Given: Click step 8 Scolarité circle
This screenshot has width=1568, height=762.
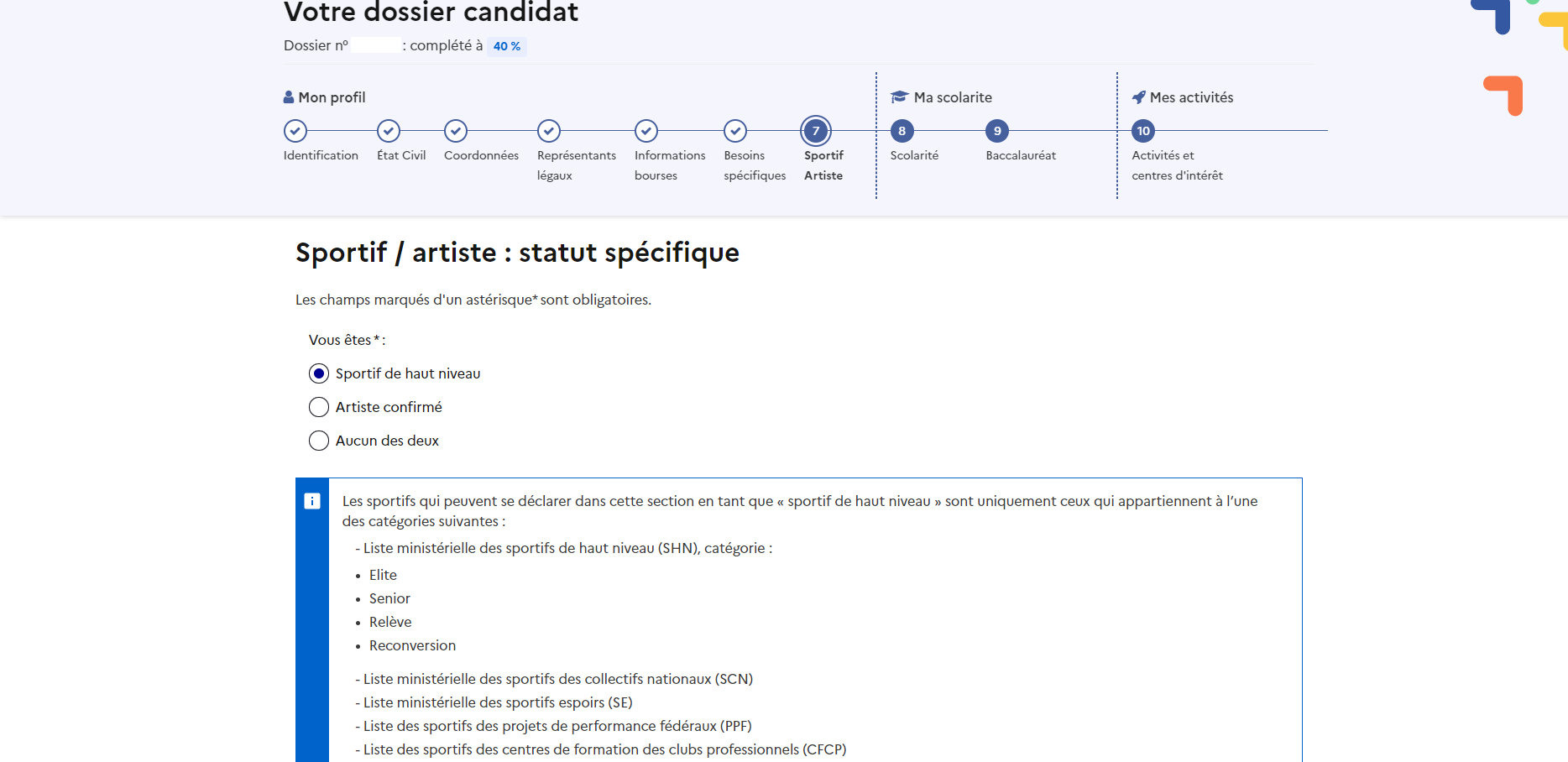Looking at the screenshot, I should click(x=902, y=131).
